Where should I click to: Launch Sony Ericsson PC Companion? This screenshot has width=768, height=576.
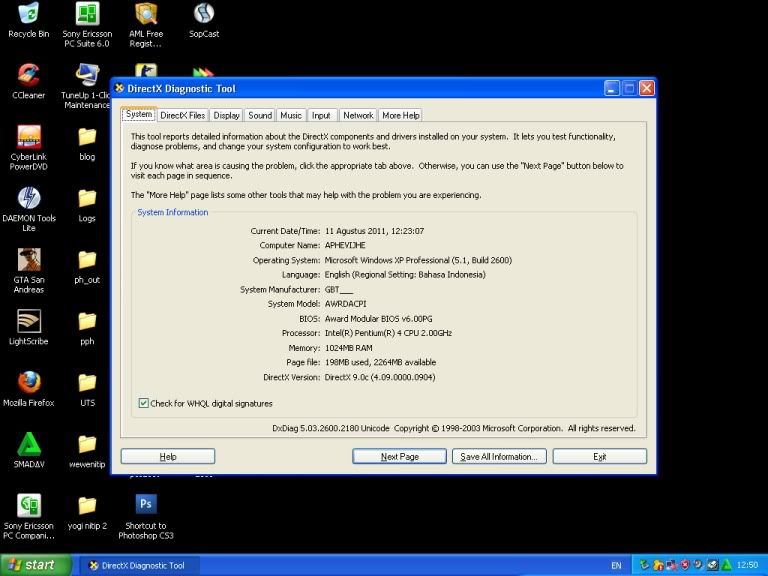28,516
